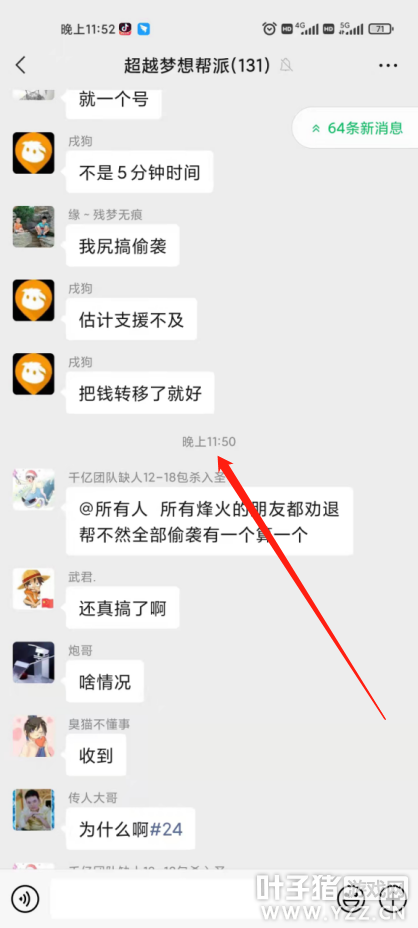Viewport: 418px width, 928px height.
Task: Select the 把钱转移了就好 message bubble
Action: click(x=140, y=393)
